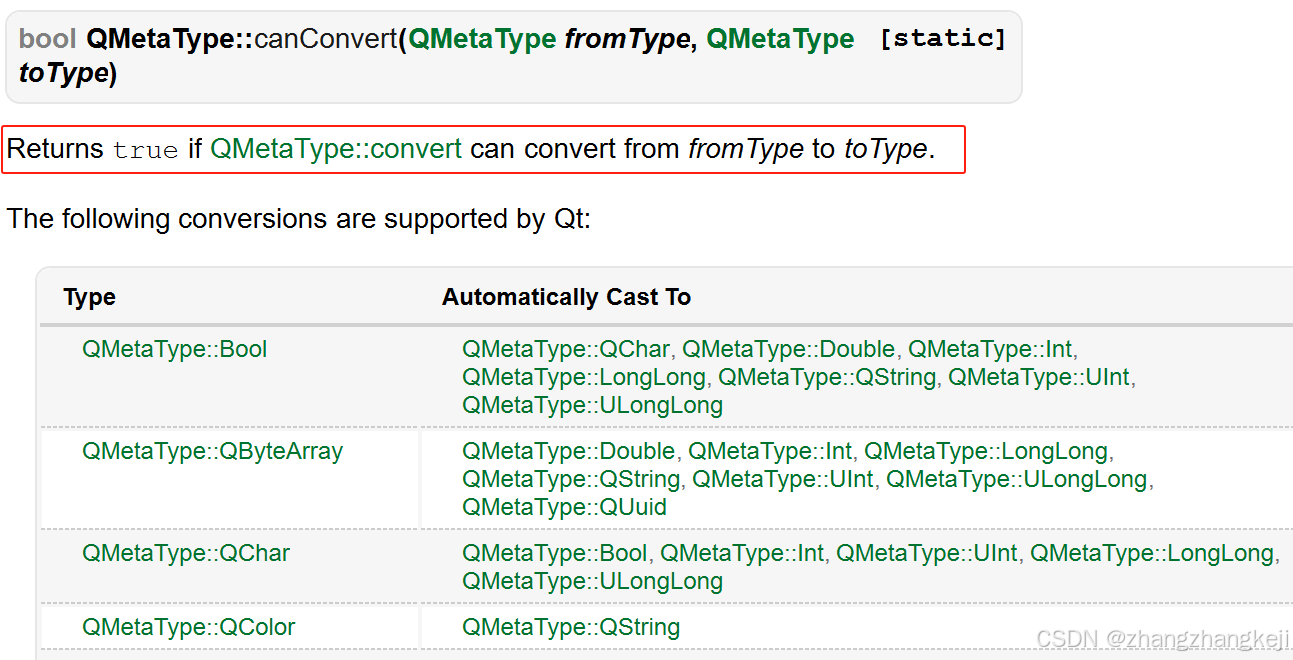
Task: Open QMetaType::QColor in the Type column
Action: pos(189,627)
